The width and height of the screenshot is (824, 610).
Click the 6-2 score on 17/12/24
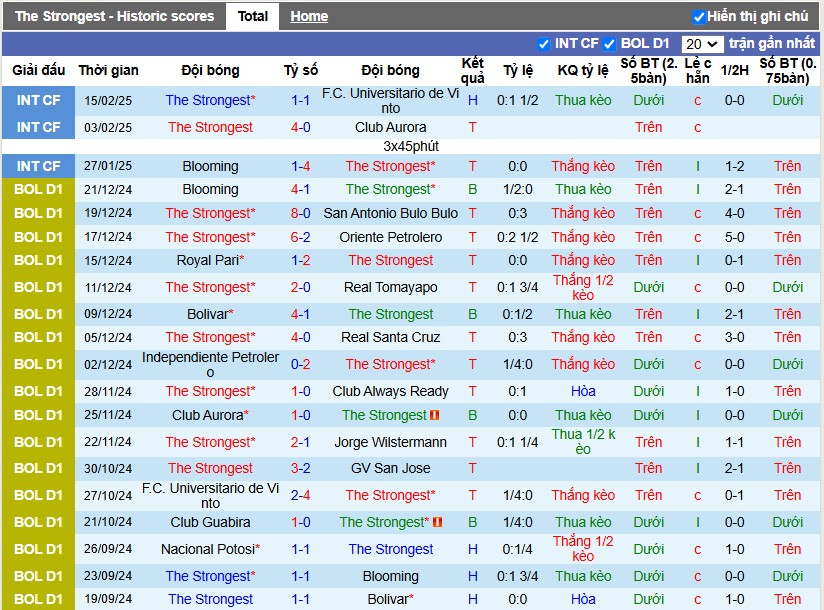tap(301, 237)
